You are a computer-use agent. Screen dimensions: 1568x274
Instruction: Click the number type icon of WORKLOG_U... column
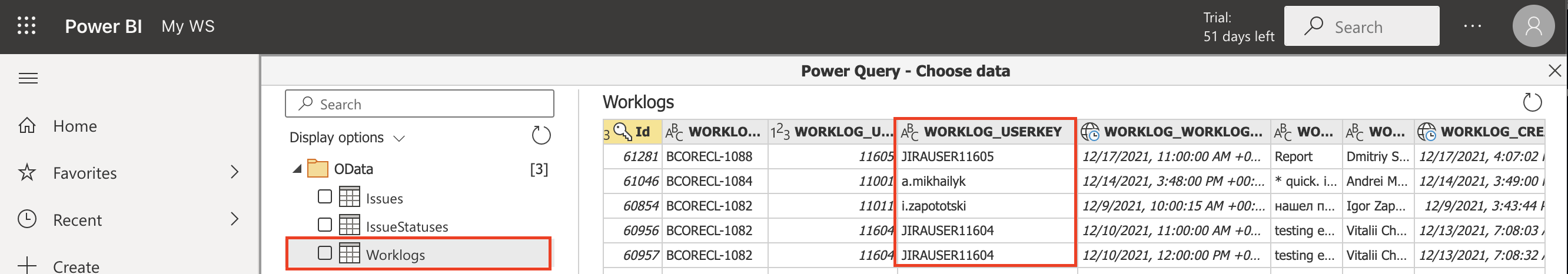tap(780, 132)
